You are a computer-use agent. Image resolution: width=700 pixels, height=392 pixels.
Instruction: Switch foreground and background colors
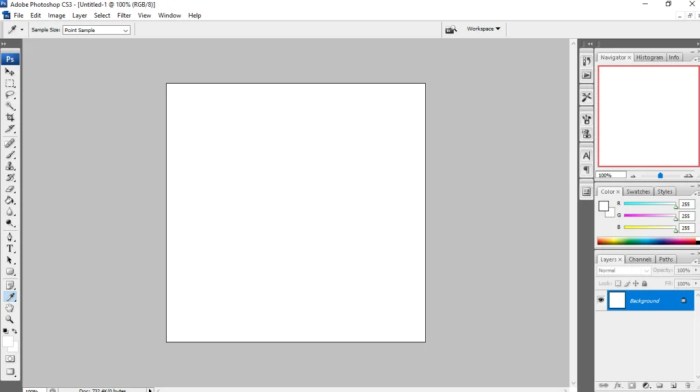pyautogui.click(x=15, y=331)
